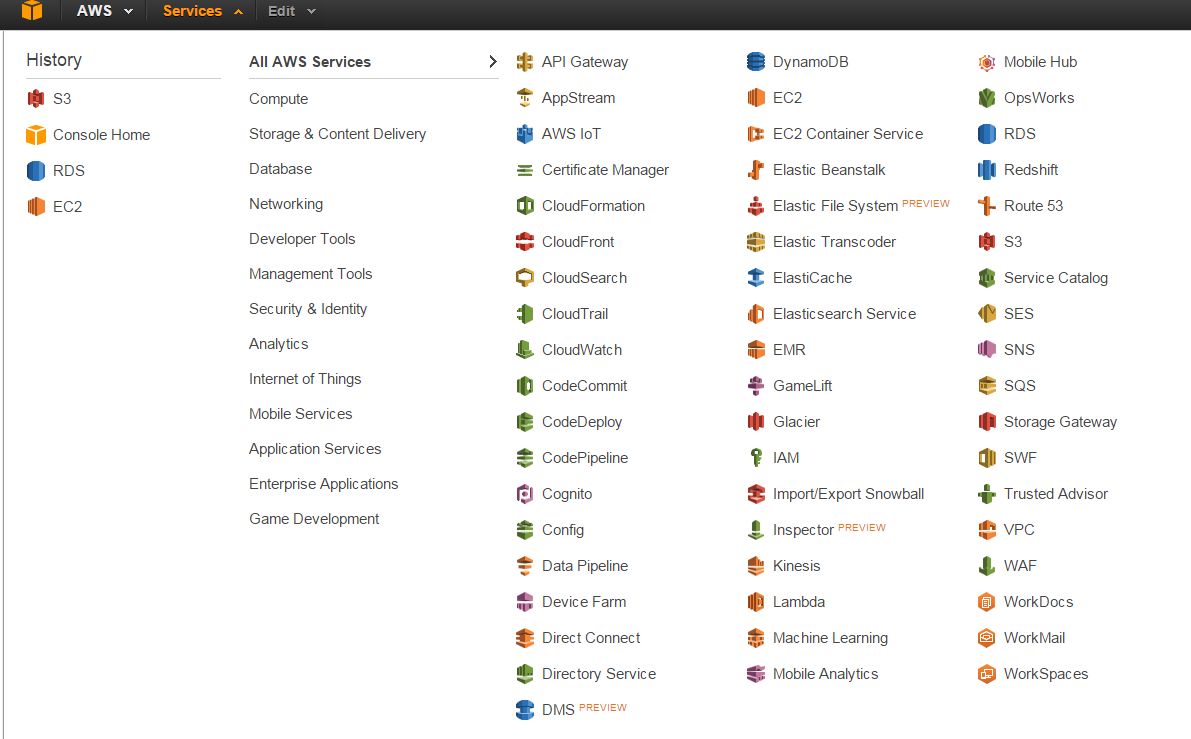Click the OpsWorks icon
The width and height of the screenshot is (1191, 739).
coord(987,98)
